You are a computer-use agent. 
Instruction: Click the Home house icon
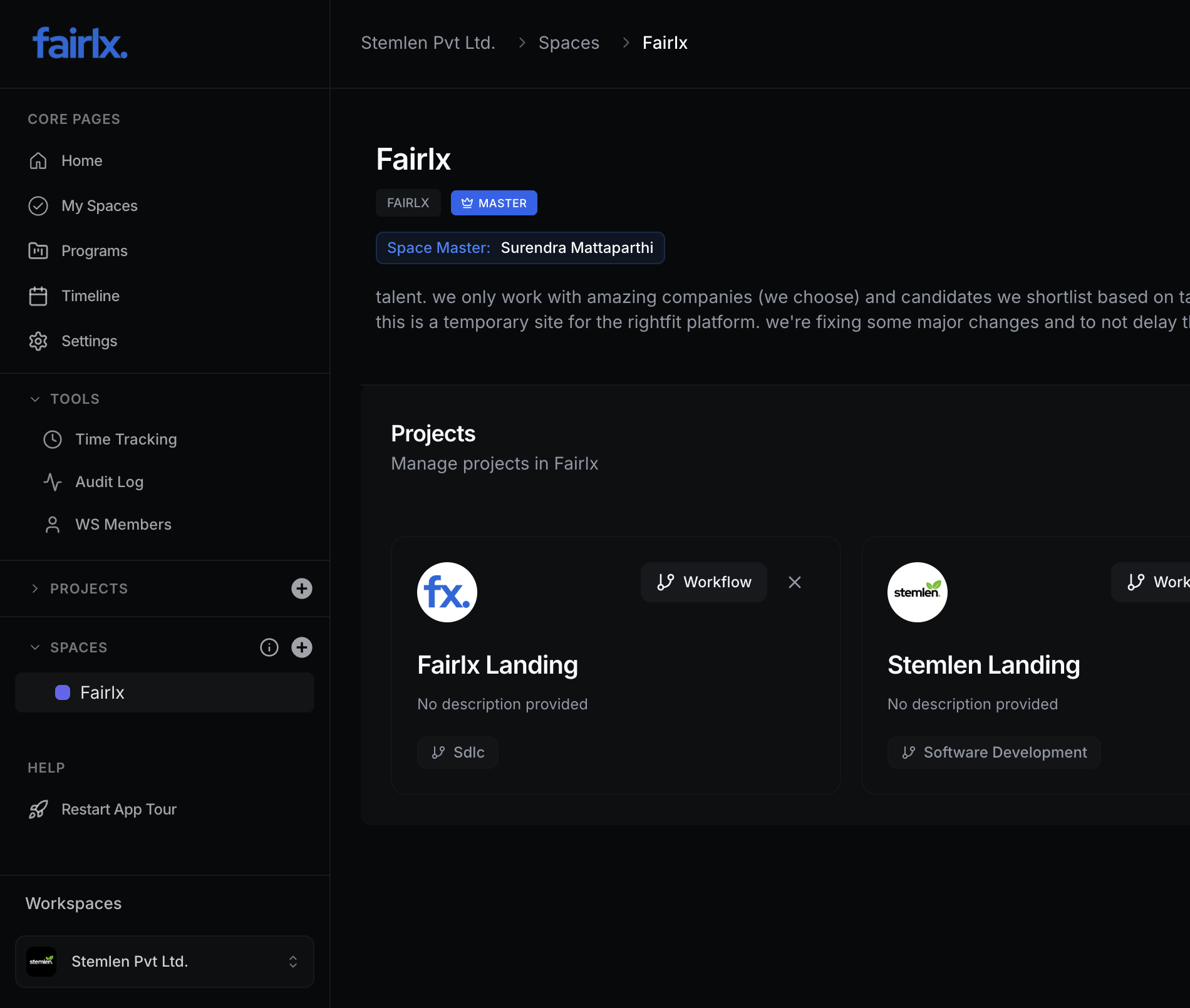click(x=38, y=161)
